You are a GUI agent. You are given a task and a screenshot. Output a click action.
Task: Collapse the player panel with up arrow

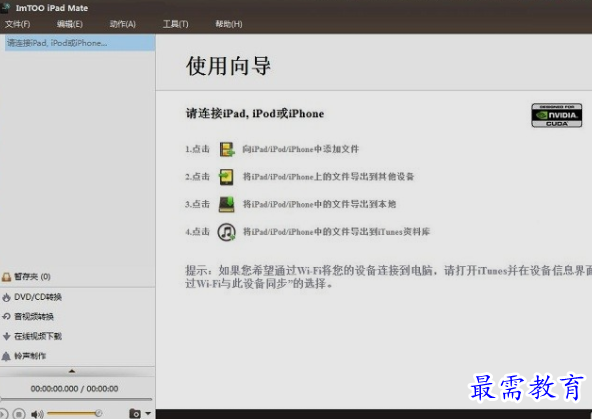pos(72,371)
